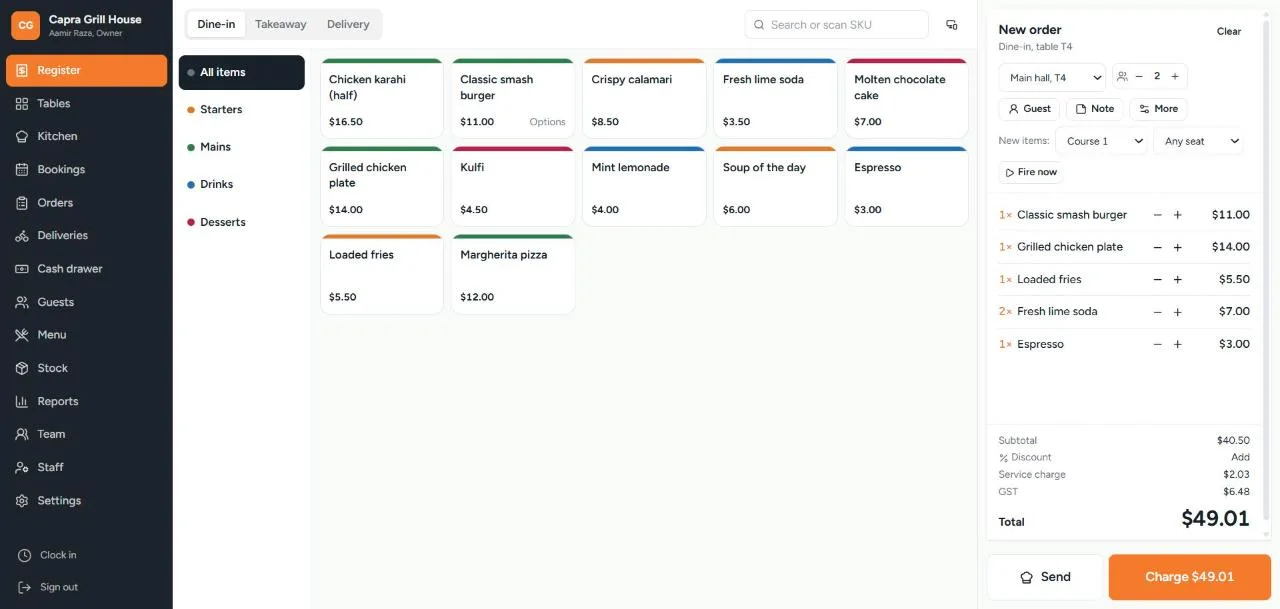This screenshot has height=609, width=1280.
Task: Add one more Classic smash burger
Action: [1178, 215]
